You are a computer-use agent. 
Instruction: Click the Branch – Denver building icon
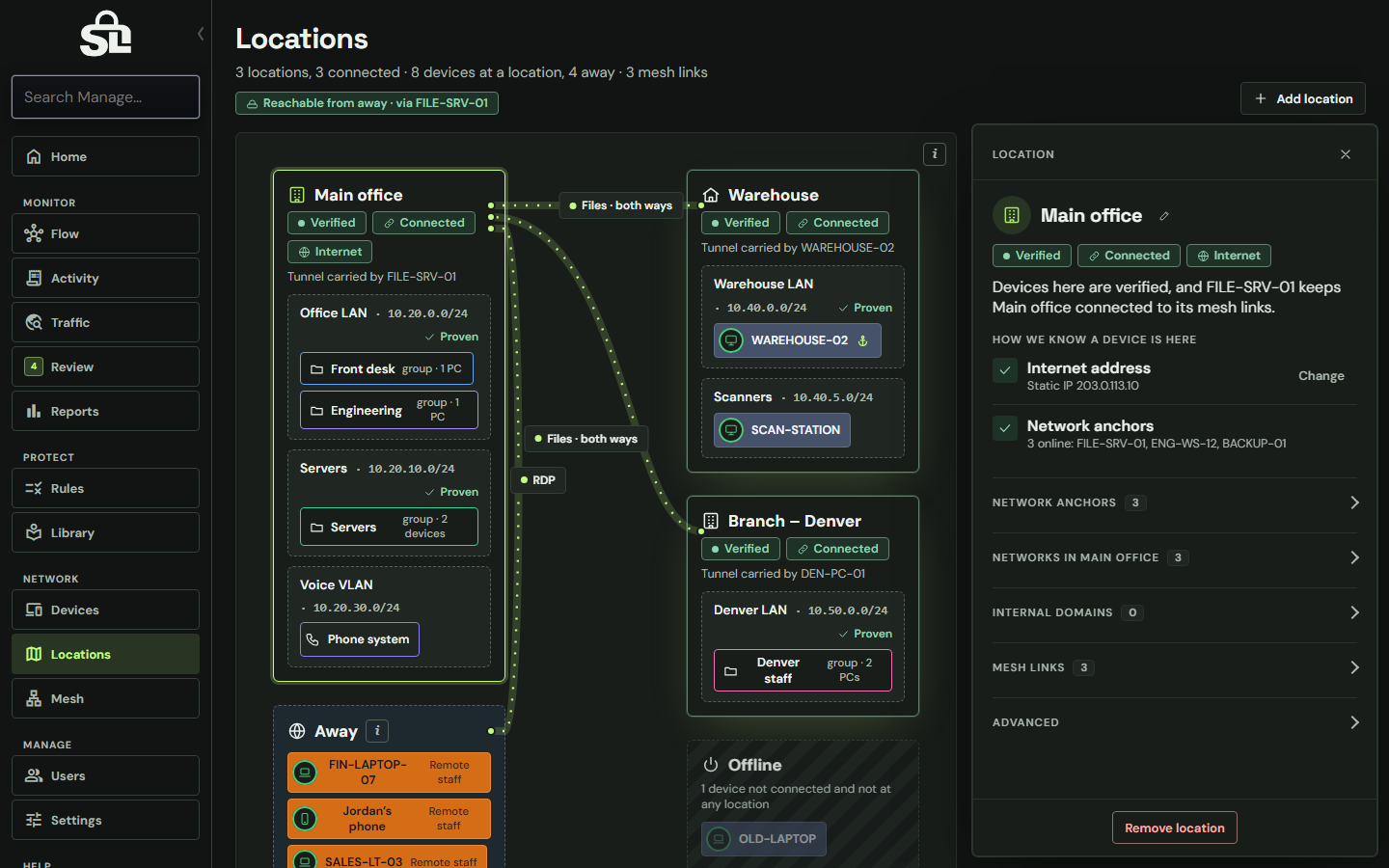tap(711, 521)
